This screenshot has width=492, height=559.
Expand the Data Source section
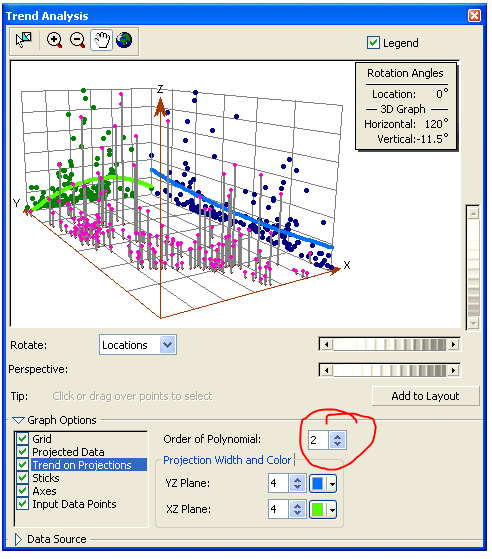(x=18, y=539)
